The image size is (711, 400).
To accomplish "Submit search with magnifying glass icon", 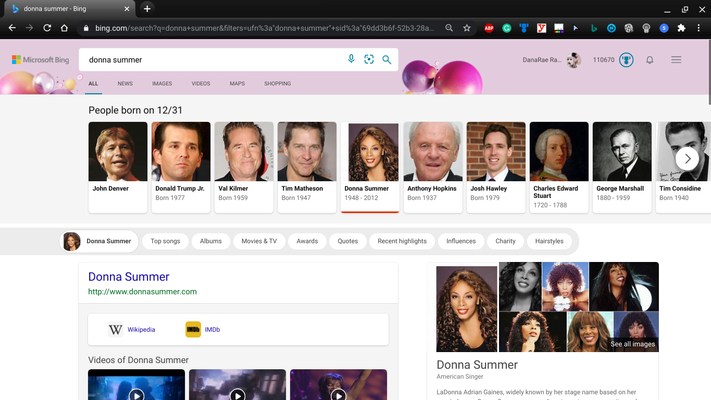I will (386, 59).
